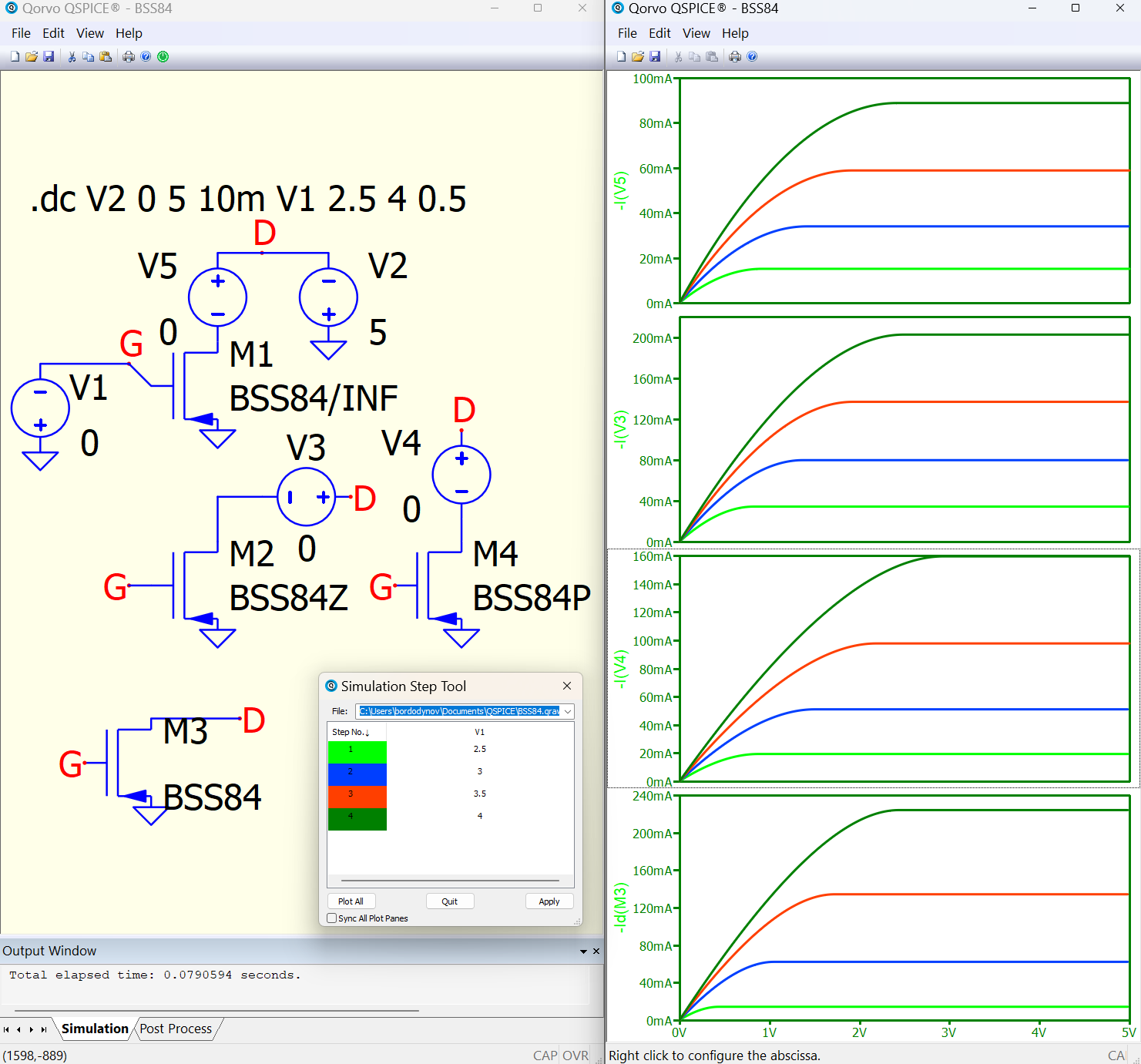Click the -I(V5) trace label
The height and width of the screenshot is (1064, 1141).
click(x=621, y=190)
